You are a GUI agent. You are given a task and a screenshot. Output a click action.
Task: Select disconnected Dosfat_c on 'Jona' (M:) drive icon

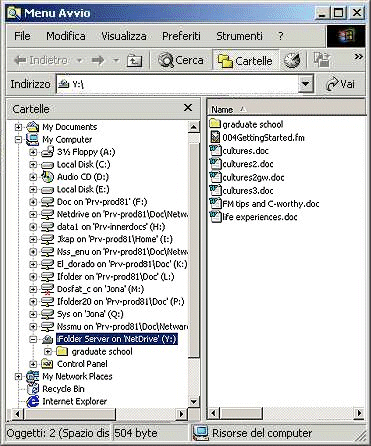point(47,289)
